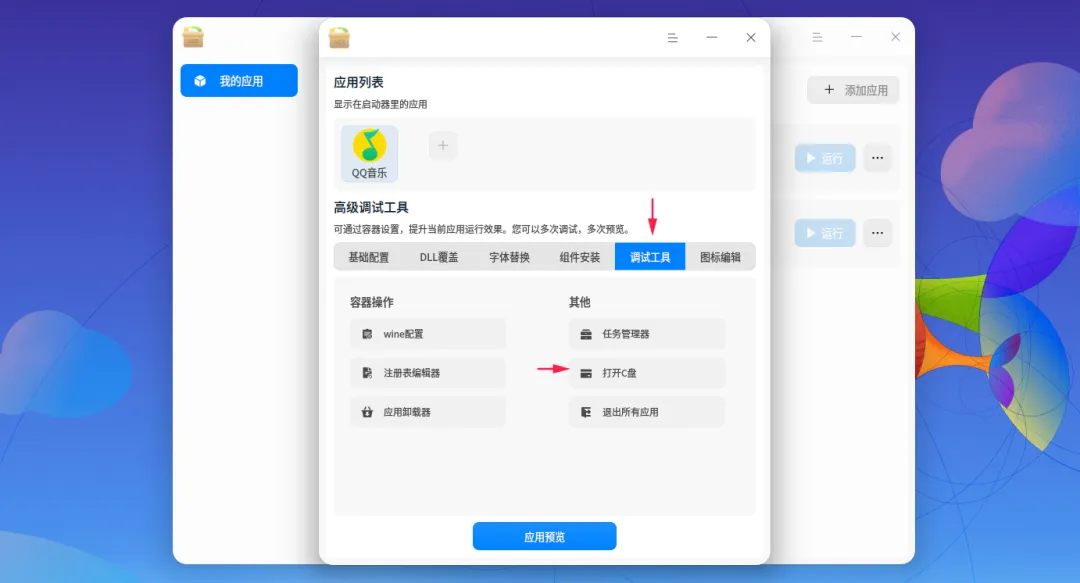This screenshot has height=583, width=1080.
Task: Open 应用卸载器 uninstaller
Action: (x=427, y=412)
